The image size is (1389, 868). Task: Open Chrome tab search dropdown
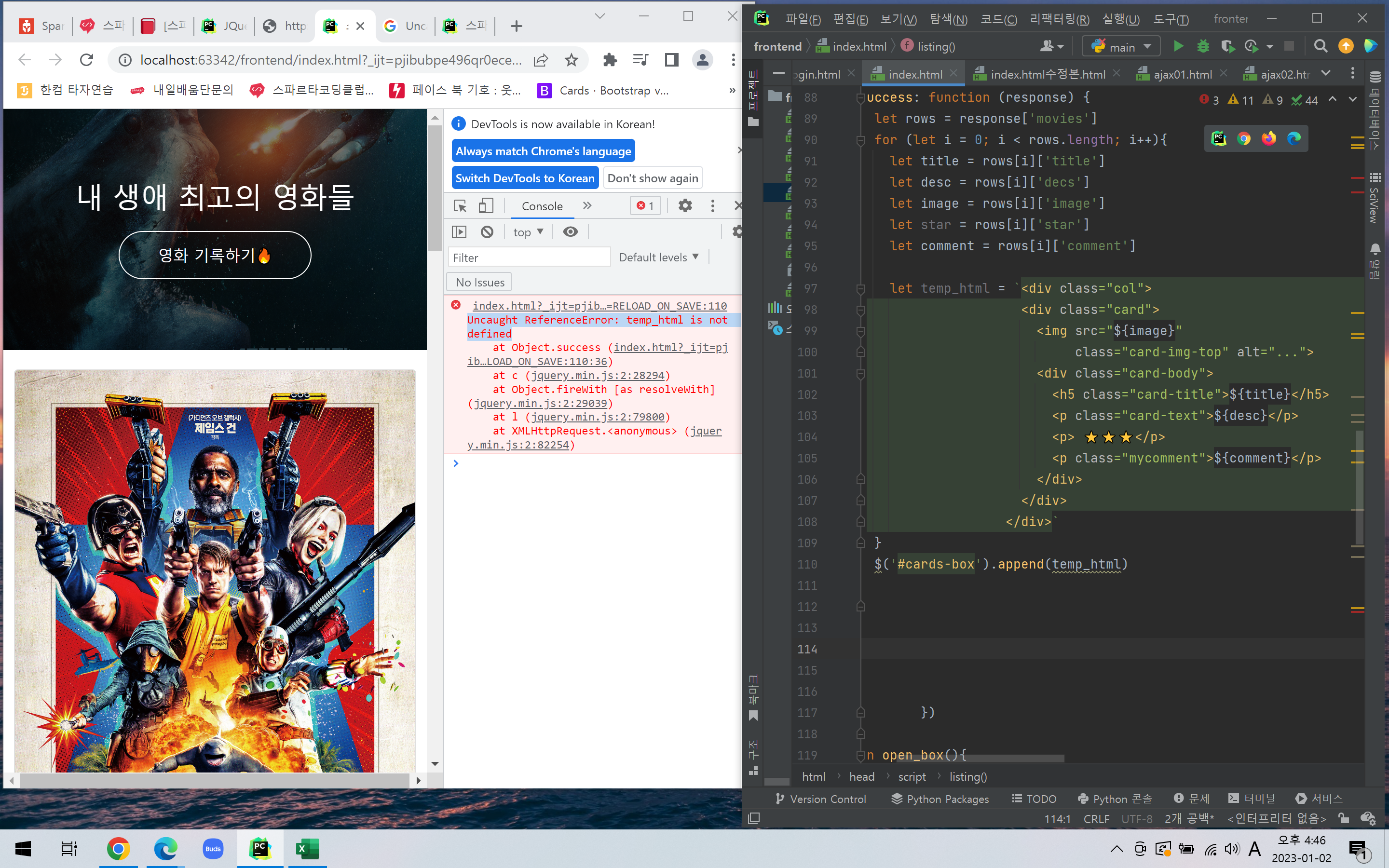coord(600,16)
